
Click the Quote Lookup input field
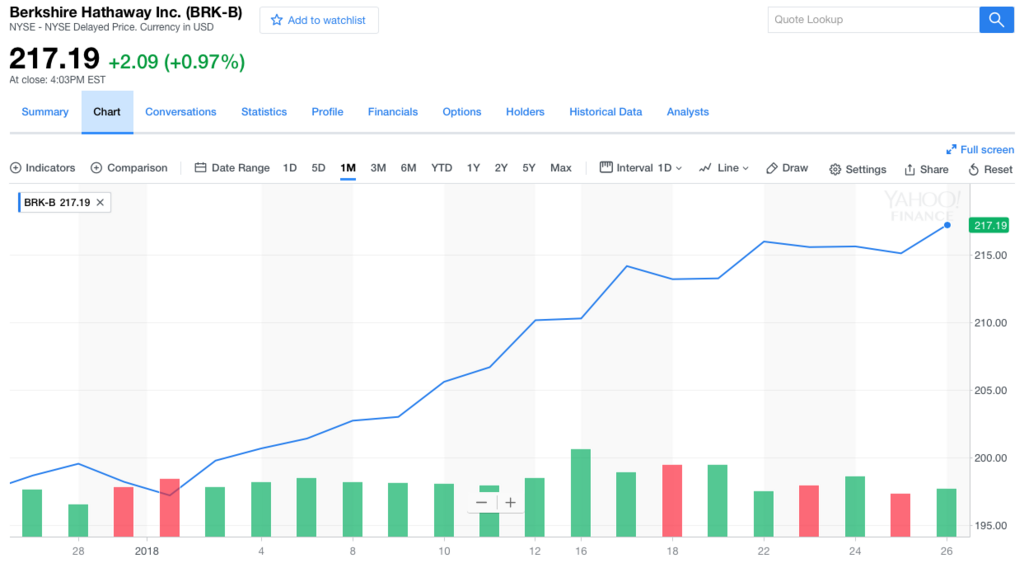tap(873, 20)
